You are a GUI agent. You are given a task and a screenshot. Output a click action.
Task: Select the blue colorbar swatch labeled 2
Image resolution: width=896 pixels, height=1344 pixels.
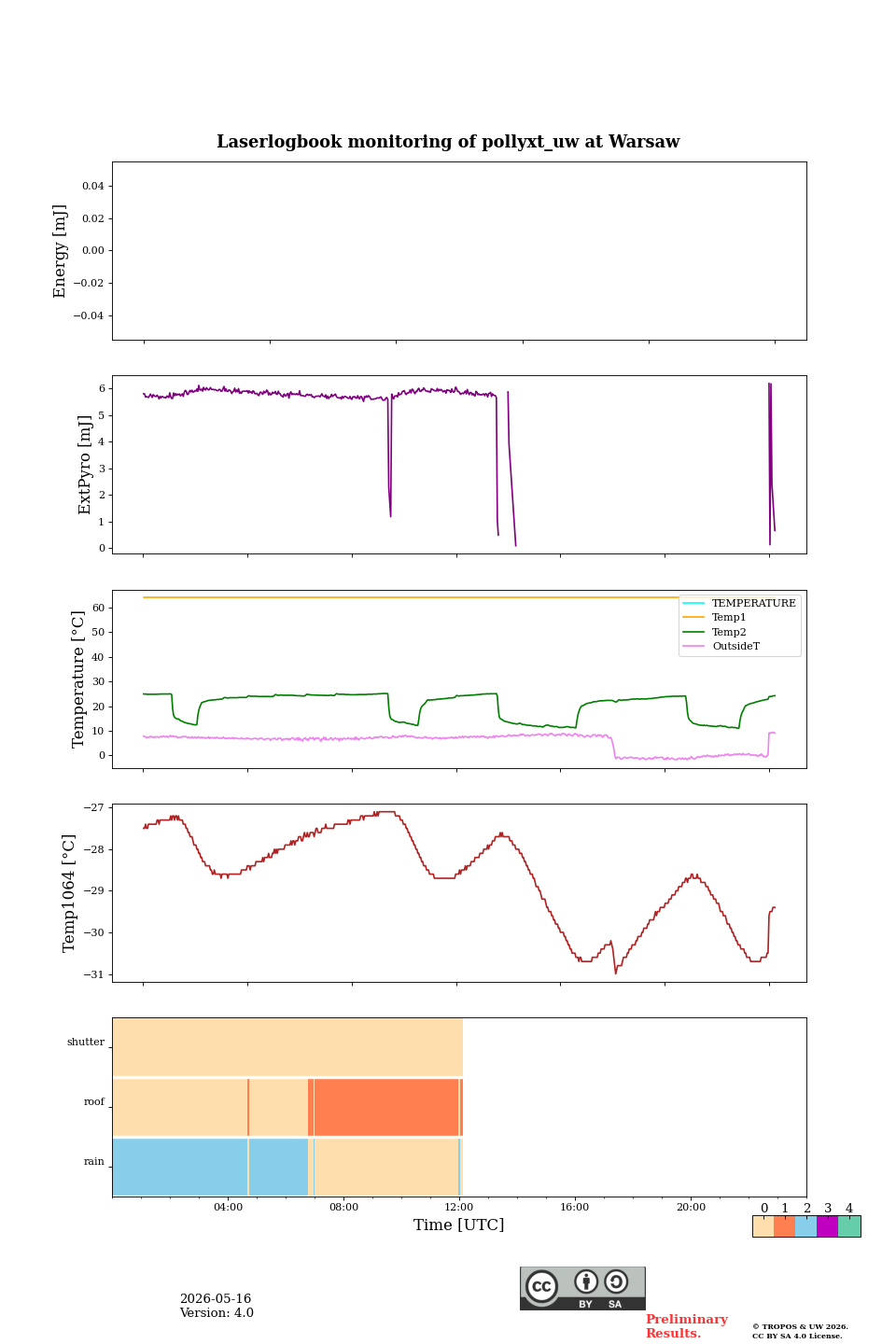[806, 1226]
